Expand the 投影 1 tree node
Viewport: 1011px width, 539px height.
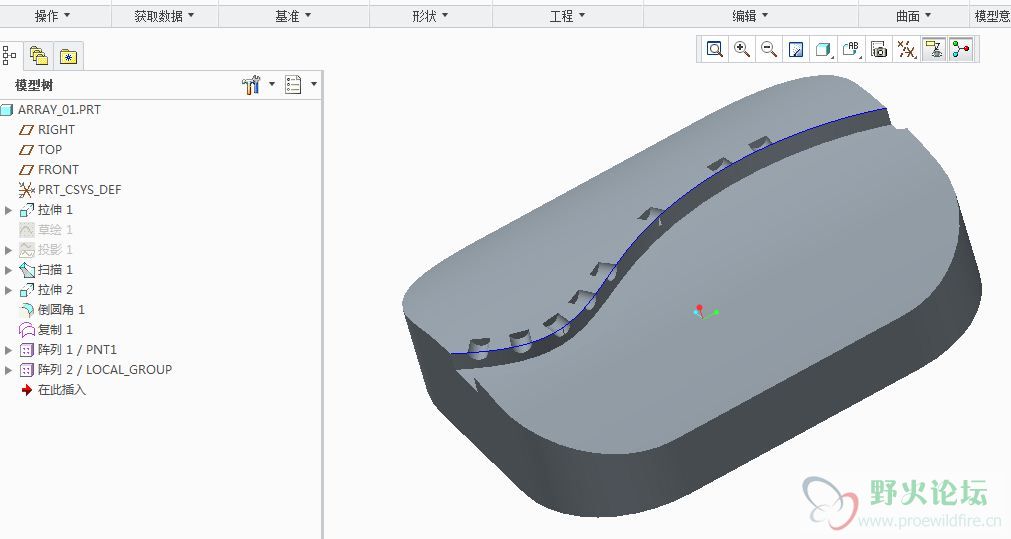point(8,250)
